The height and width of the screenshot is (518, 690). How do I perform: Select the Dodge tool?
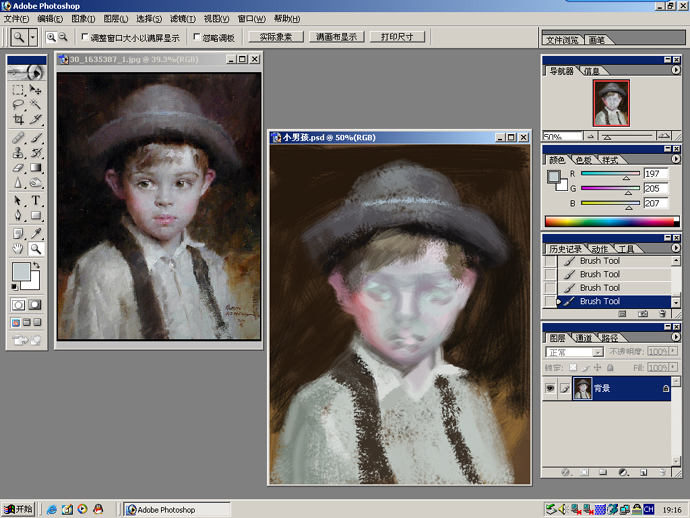[35, 182]
